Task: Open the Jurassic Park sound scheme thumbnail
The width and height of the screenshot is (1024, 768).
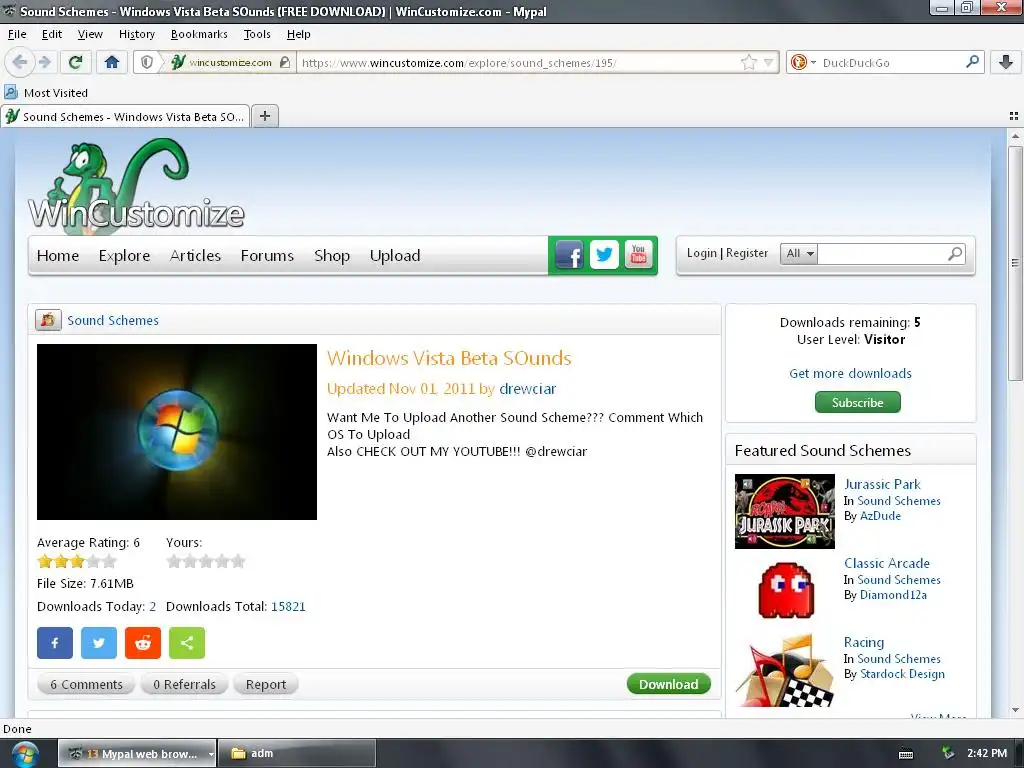Action: [x=784, y=511]
